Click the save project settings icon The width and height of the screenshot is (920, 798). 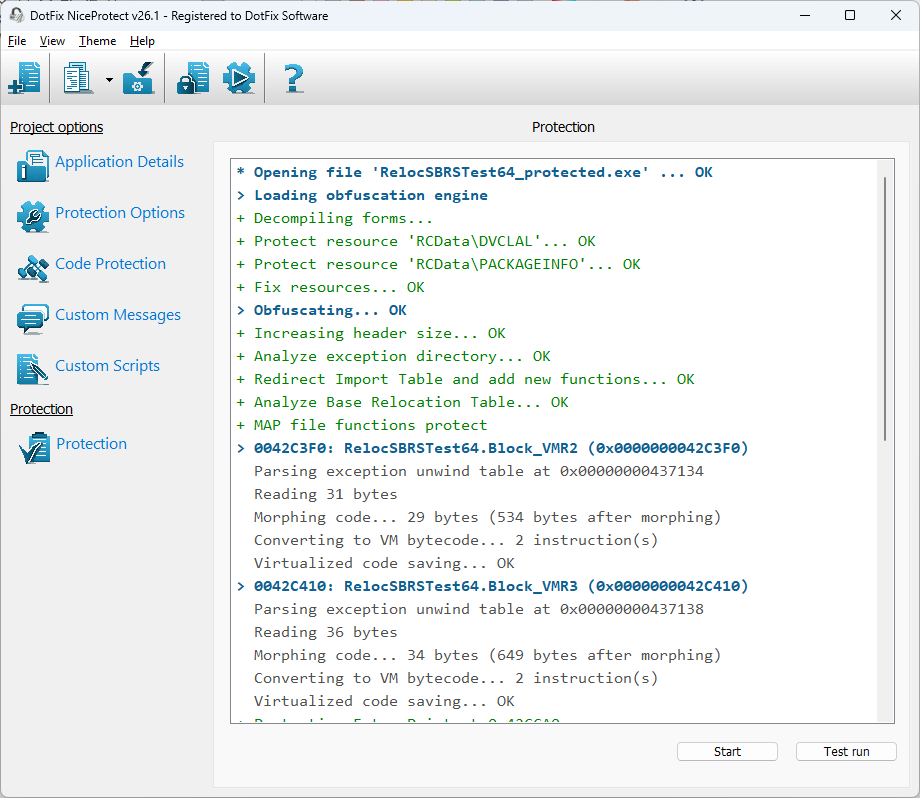tap(138, 78)
